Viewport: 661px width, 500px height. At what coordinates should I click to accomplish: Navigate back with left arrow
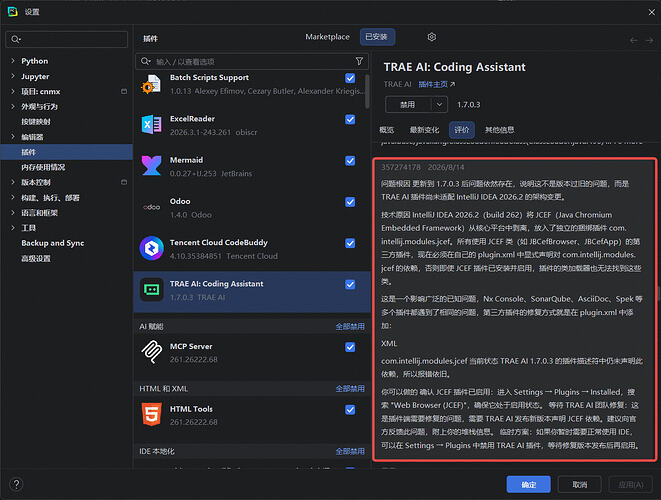633,40
